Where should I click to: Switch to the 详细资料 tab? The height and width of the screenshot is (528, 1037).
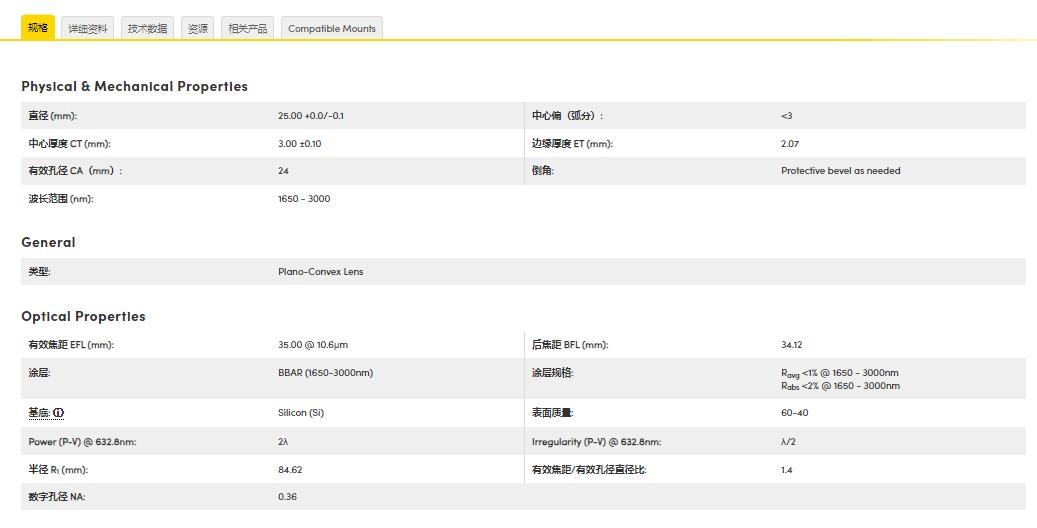[x=88, y=29]
